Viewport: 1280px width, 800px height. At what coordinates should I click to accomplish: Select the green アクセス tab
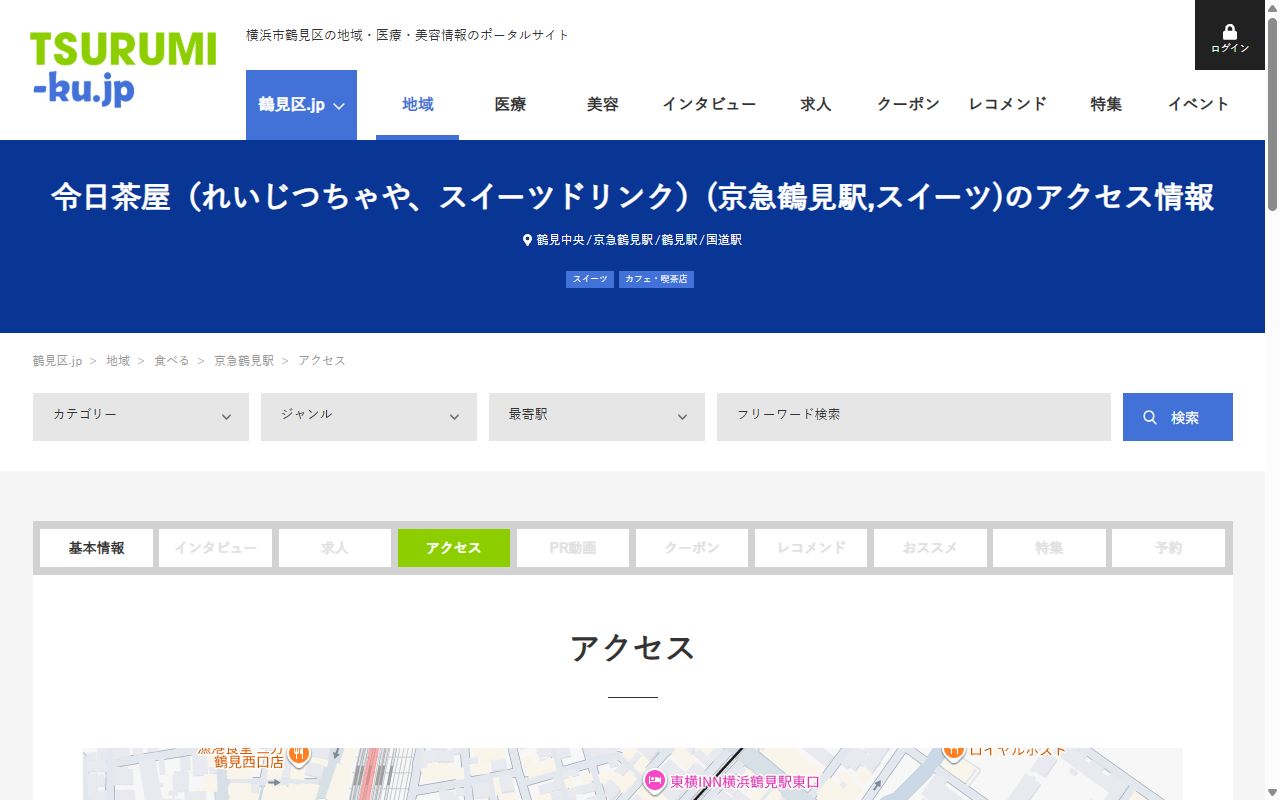point(454,548)
